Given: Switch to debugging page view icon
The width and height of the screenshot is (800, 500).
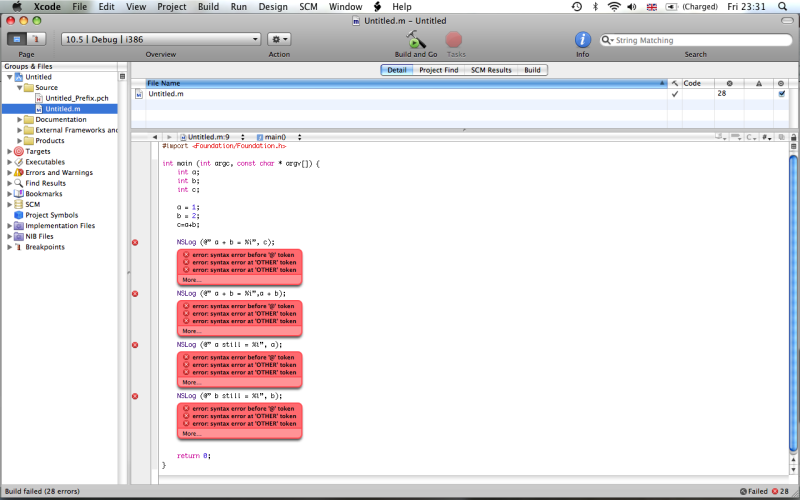Looking at the screenshot, I should click(x=36, y=39).
